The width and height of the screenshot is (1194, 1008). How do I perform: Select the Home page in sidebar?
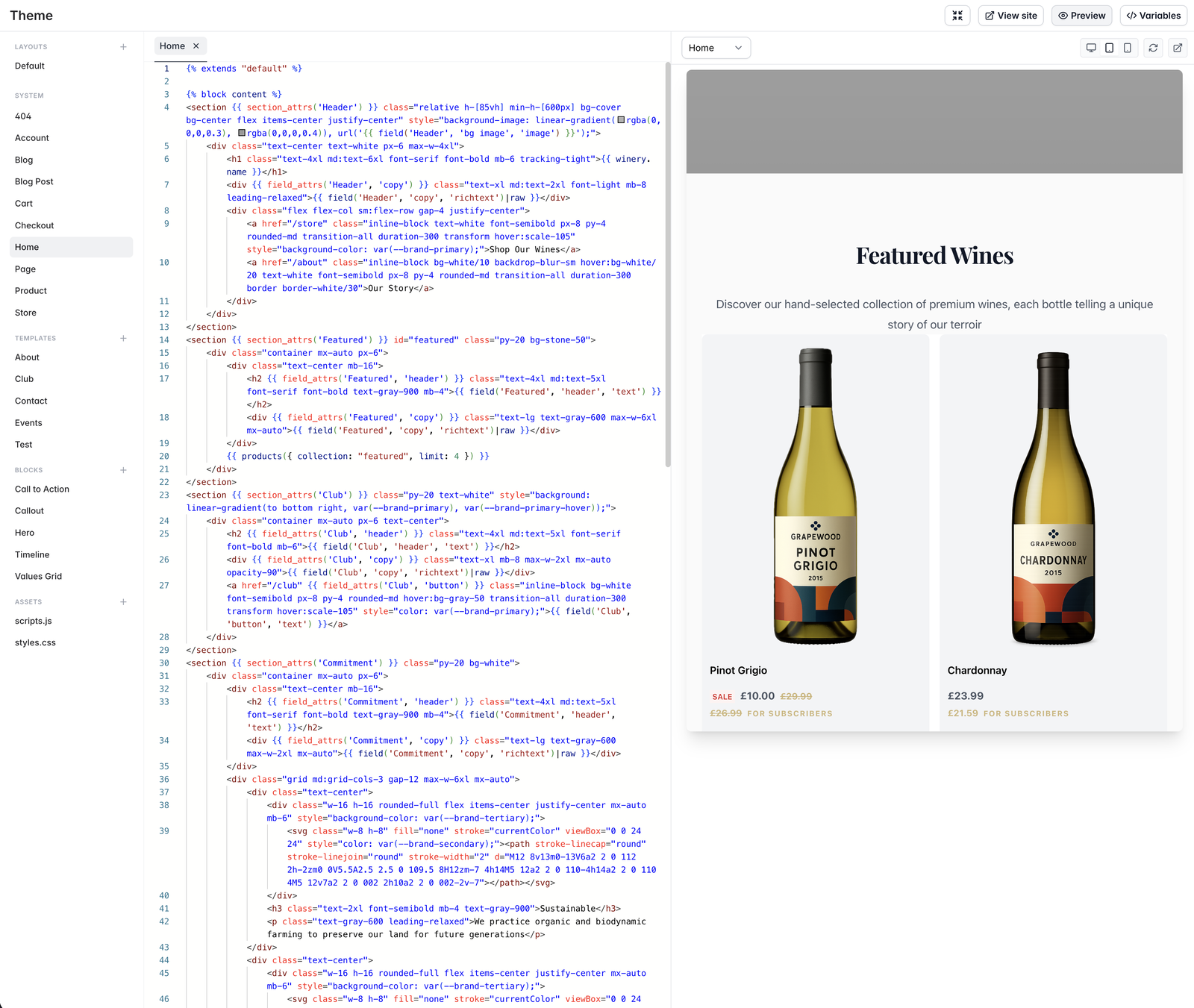pyautogui.click(x=71, y=247)
